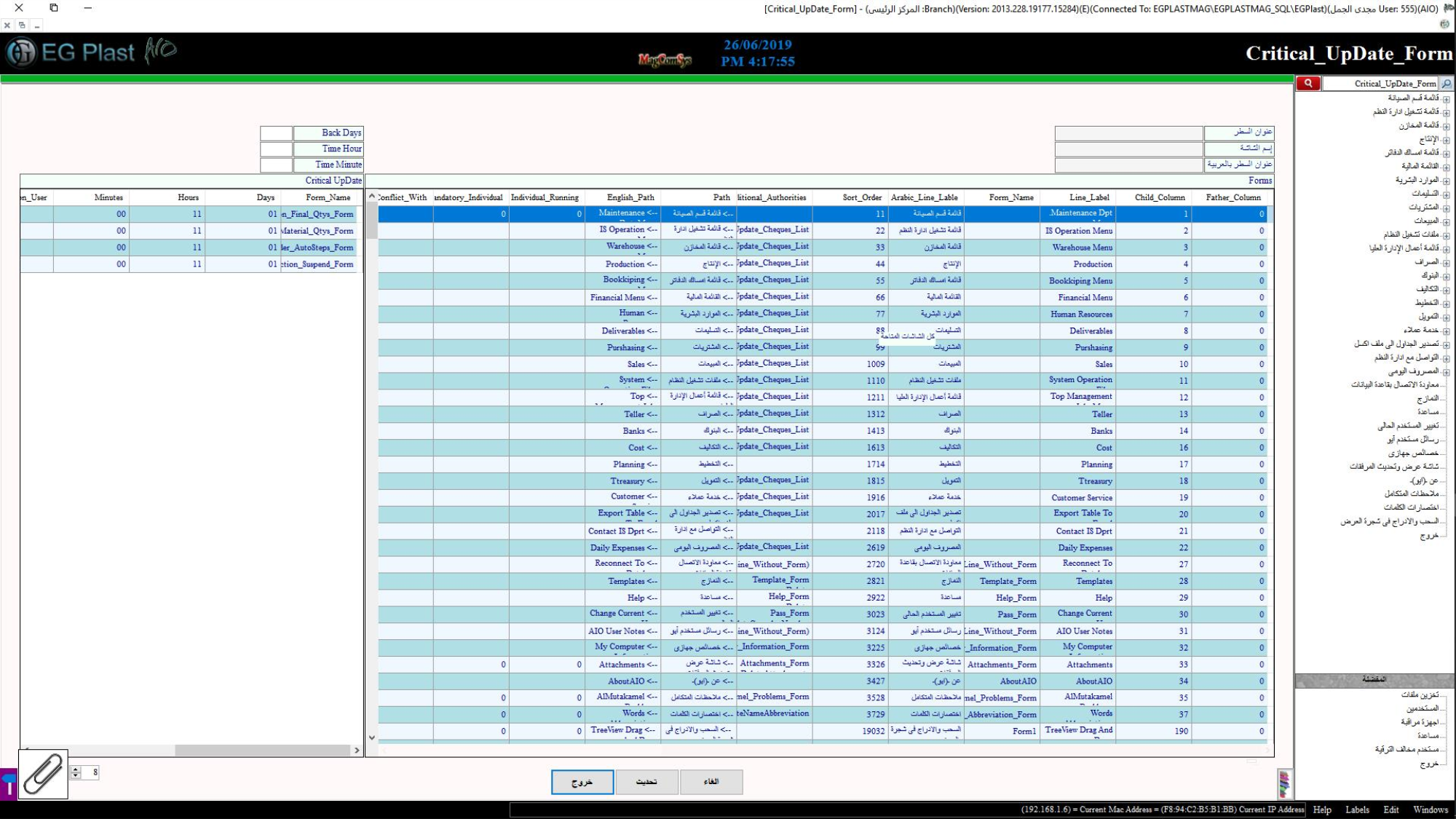1456x819 pixels.
Task: Select the Maintenance Dpt row cell
Action: pos(1077,213)
